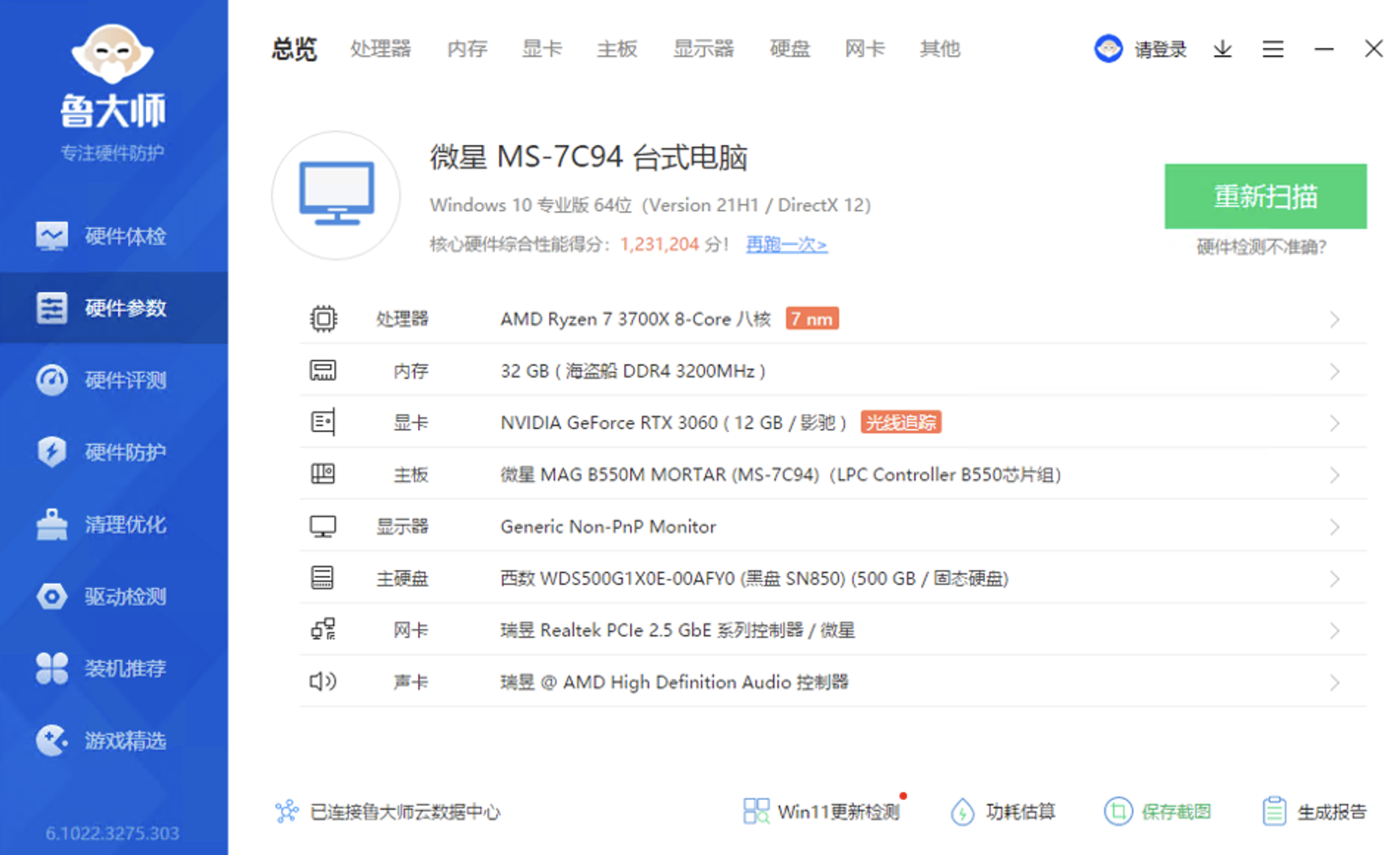1400x855 pixels.
Task: Click the large desktop computer icon
Action: (x=336, y=195)
